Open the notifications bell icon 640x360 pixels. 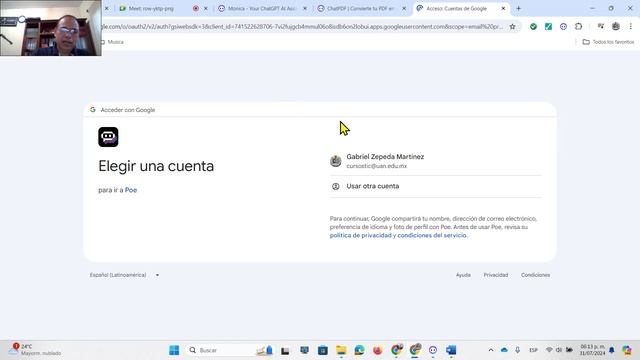pyautogui.click(x=611, y=350)
